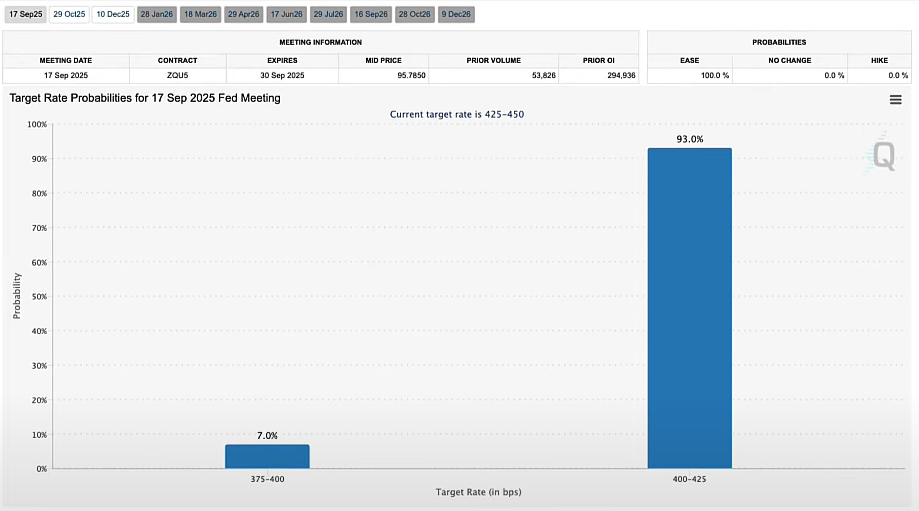Open the 28 Oct26 meeting tab

414,14
